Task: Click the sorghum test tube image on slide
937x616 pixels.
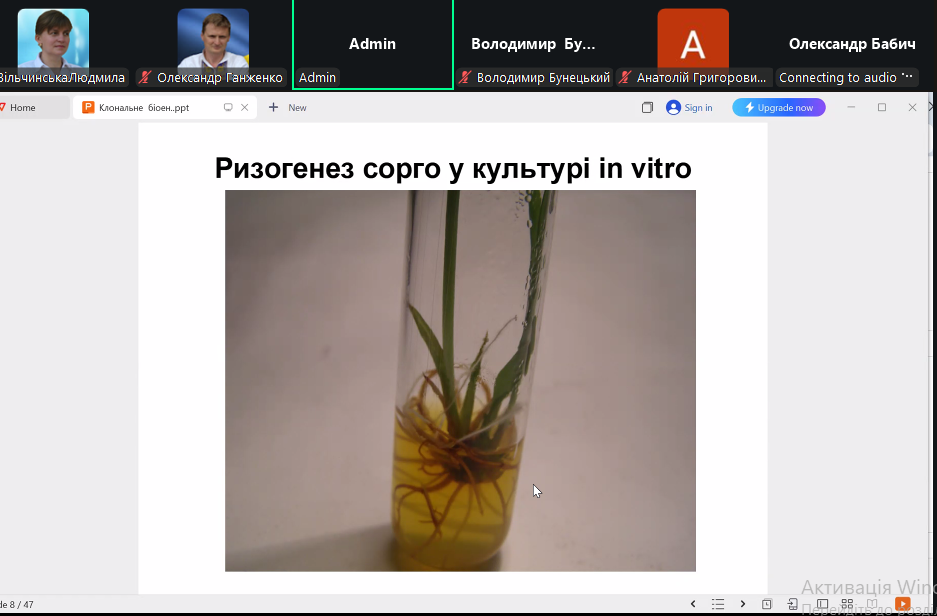Action: pyautogui.click(x=460, y=380)
